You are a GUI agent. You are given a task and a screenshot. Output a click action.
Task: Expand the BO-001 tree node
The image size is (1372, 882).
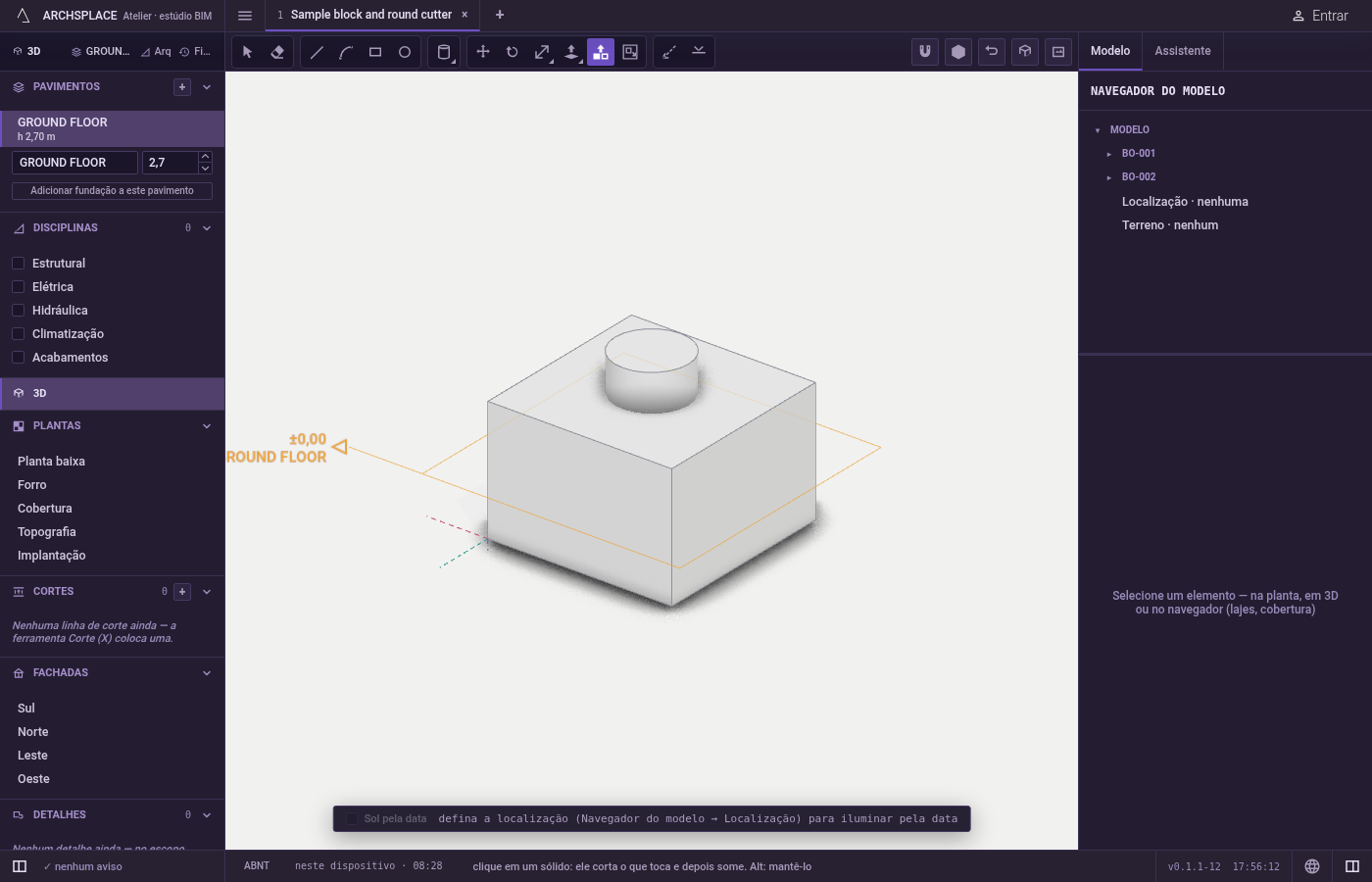point(1109,154)
